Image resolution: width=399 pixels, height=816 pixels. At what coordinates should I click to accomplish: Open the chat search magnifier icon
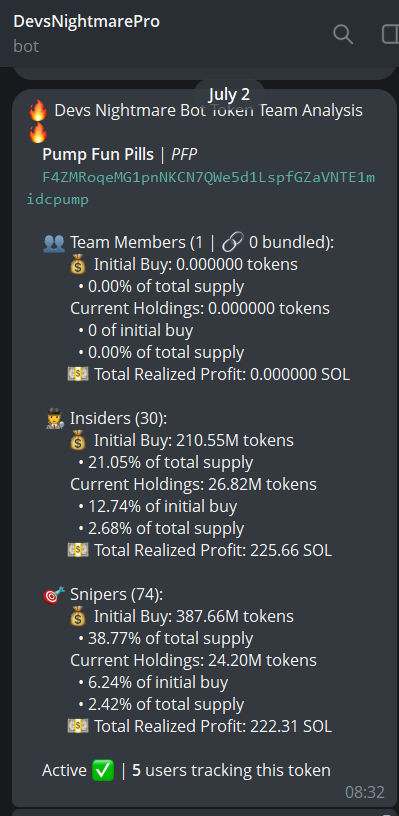coord(343,35)
